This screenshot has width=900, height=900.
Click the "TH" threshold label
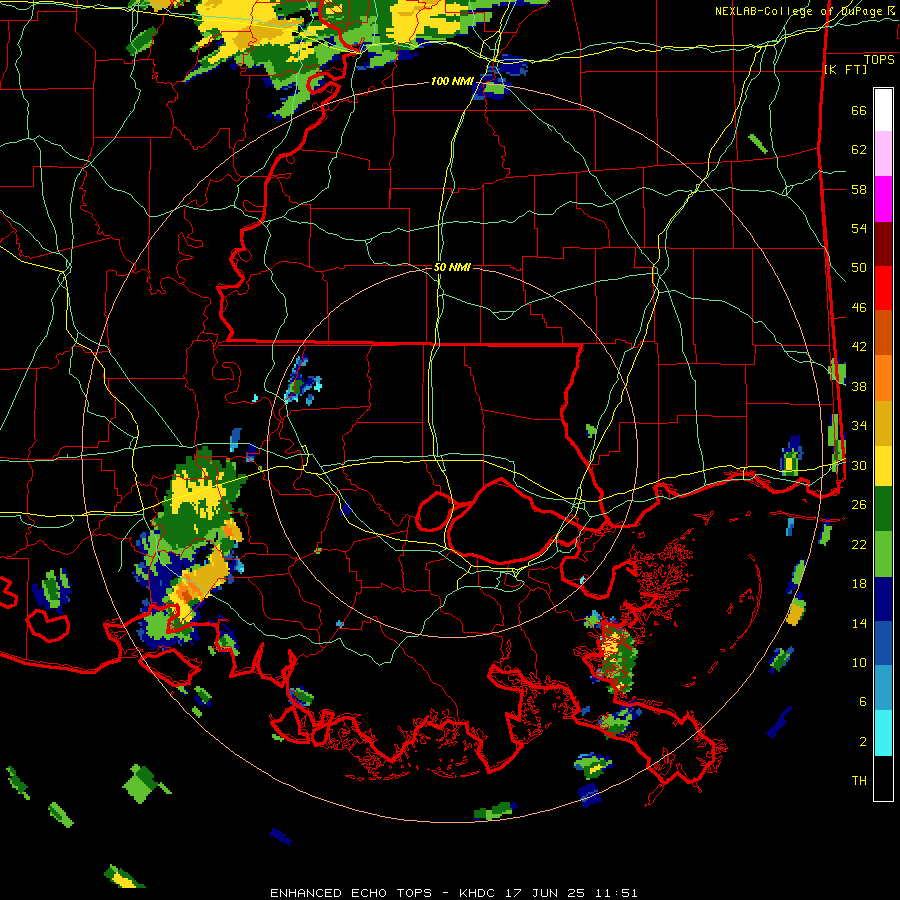pos(859,780)
